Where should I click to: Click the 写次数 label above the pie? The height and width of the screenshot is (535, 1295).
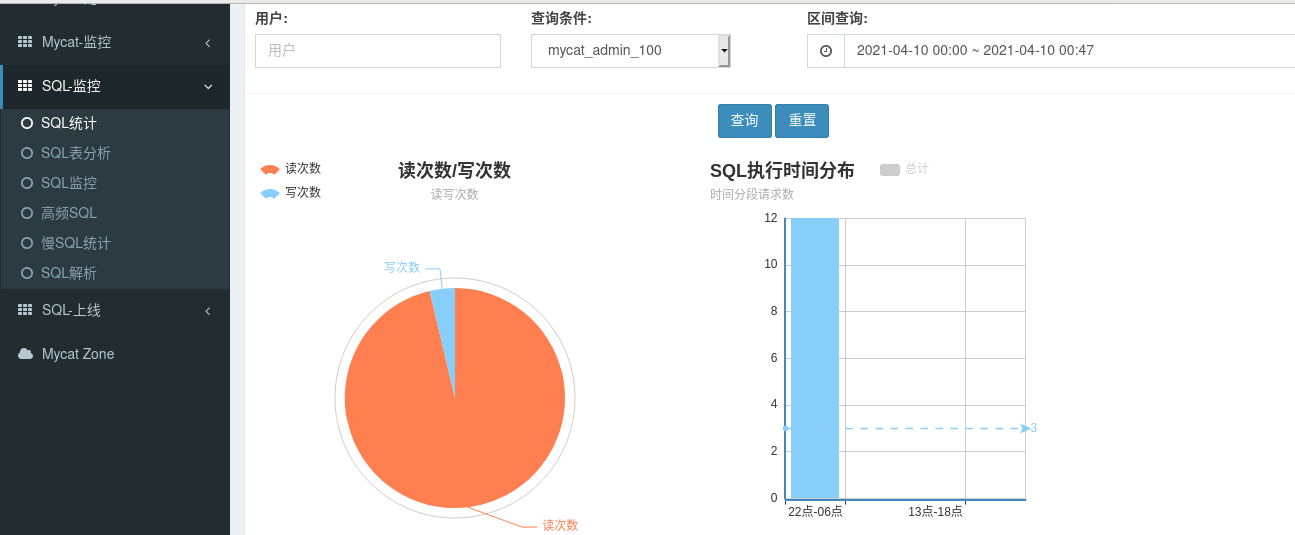tap(402, 268)
